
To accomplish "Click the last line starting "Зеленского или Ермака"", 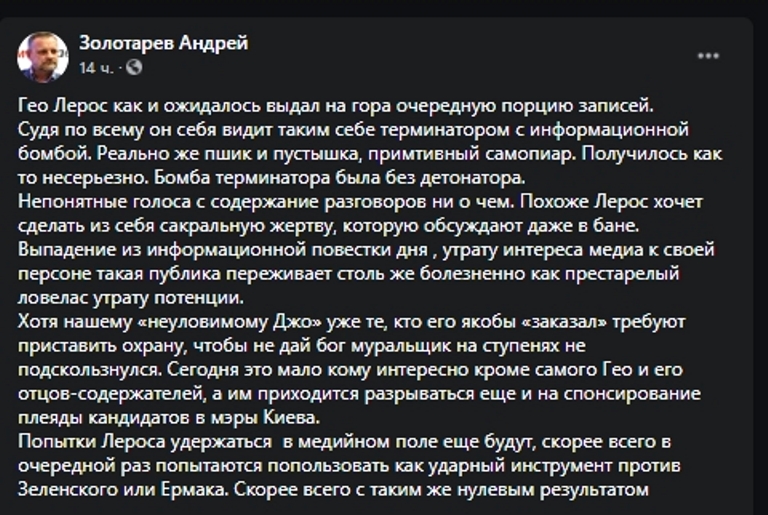I will tap(334, 490).
